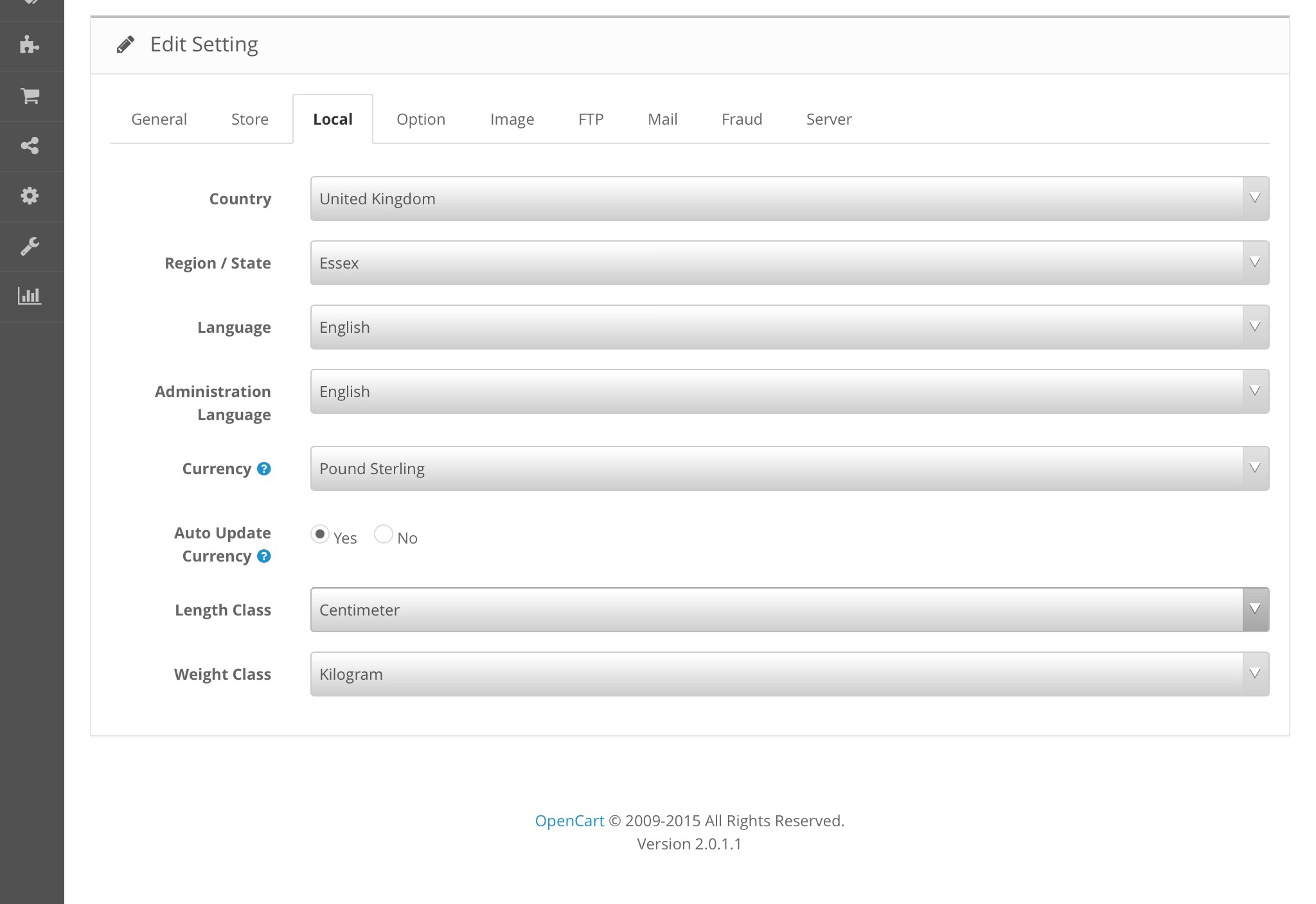Viewport: 1316px width, 904px height.
Task: Open the Reports bar chart sidebar icon
Action: pos(30,296)
